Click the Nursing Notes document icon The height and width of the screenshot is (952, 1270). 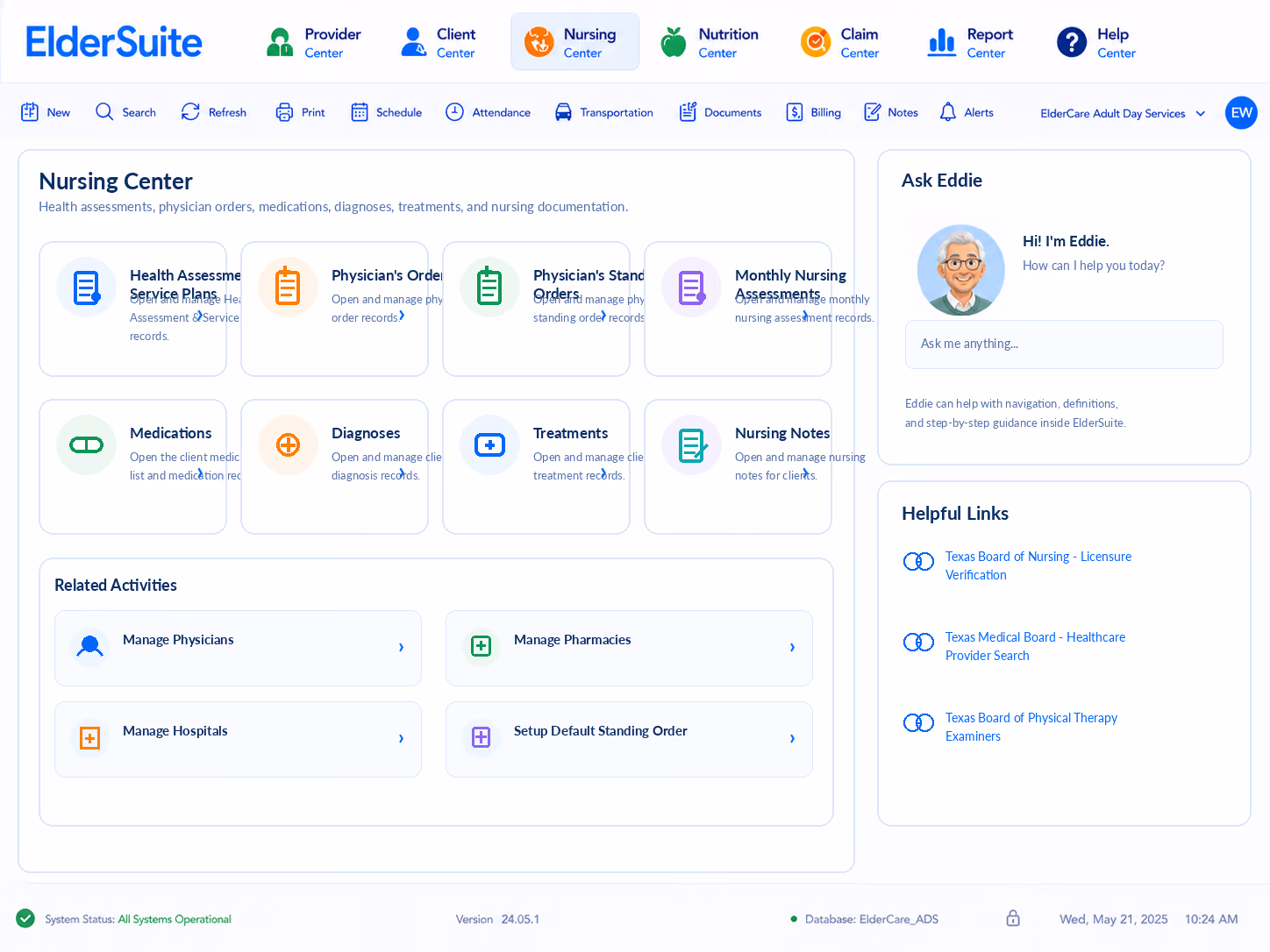[692, 445]
